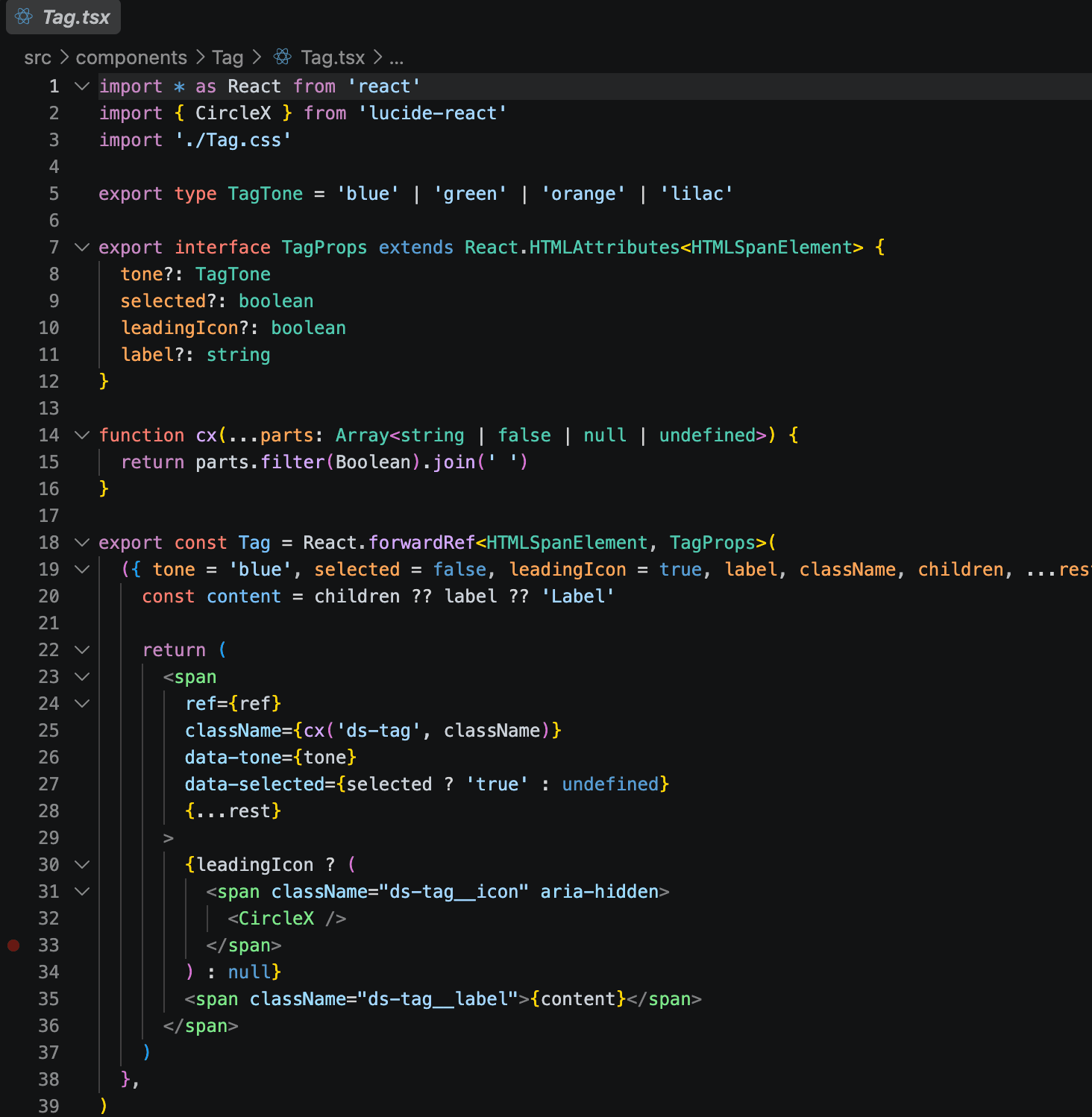Click the selected?: property on line 9
This screenshot has height=1117, width=1092.
[x=173, y=301]
